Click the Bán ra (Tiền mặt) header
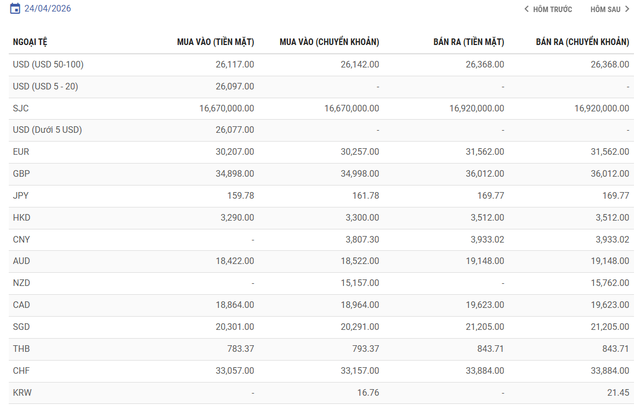The width and height of the screenshot is (640, 410). pos(468,42)
